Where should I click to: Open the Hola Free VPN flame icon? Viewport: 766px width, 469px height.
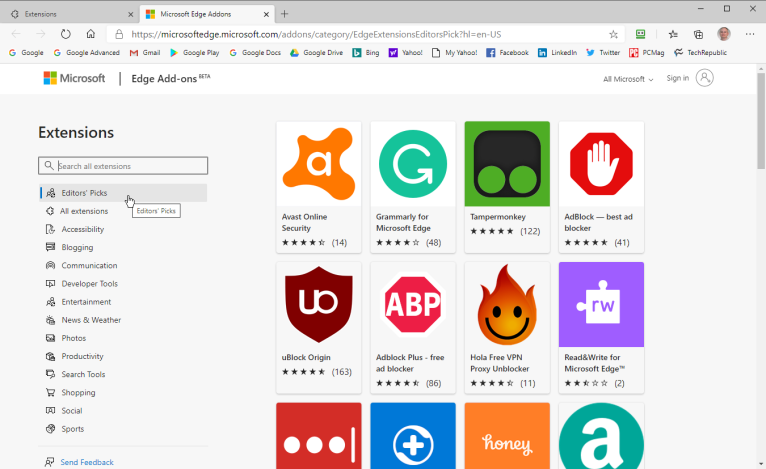tap(507, 304)
